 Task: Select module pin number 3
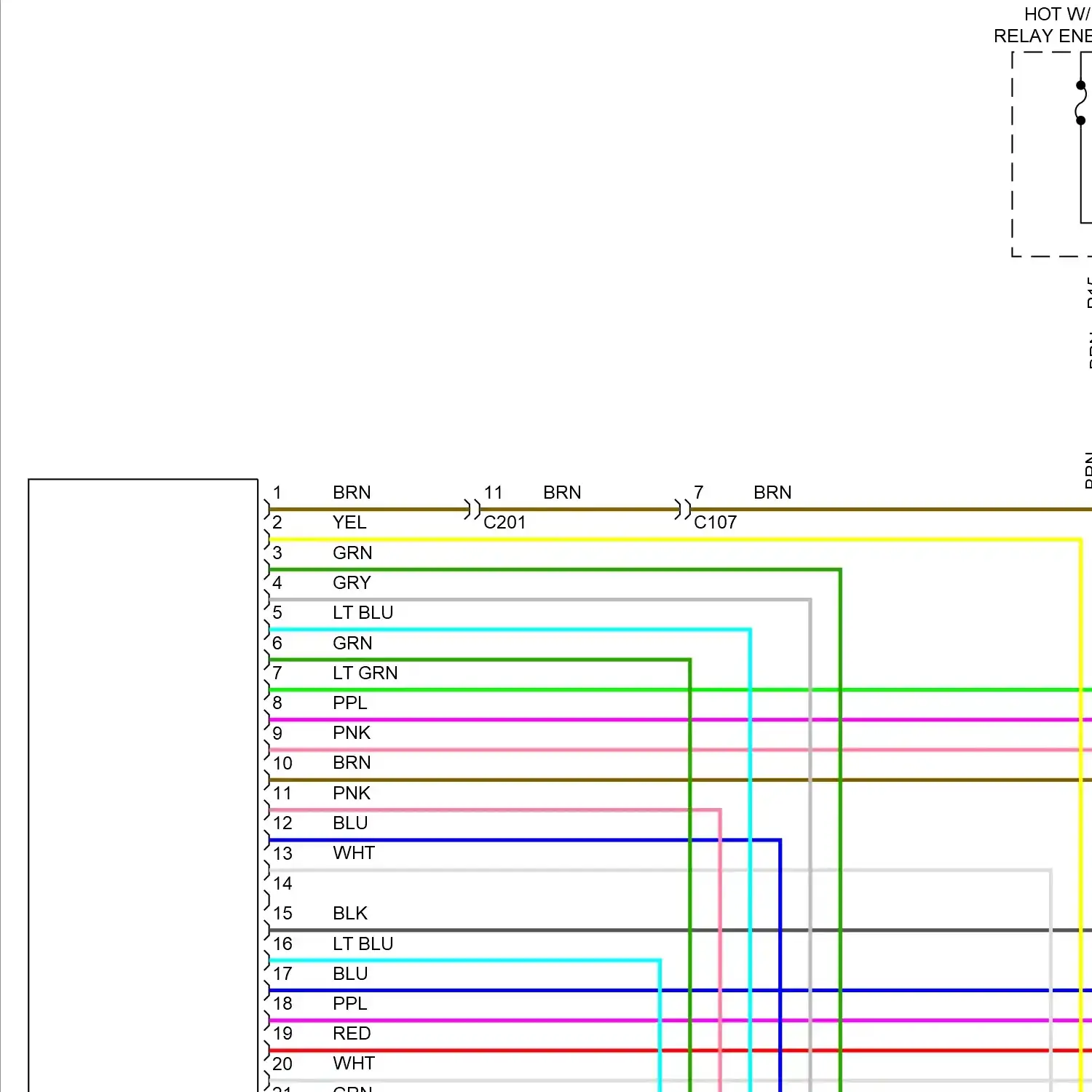(x=277, y=553)
